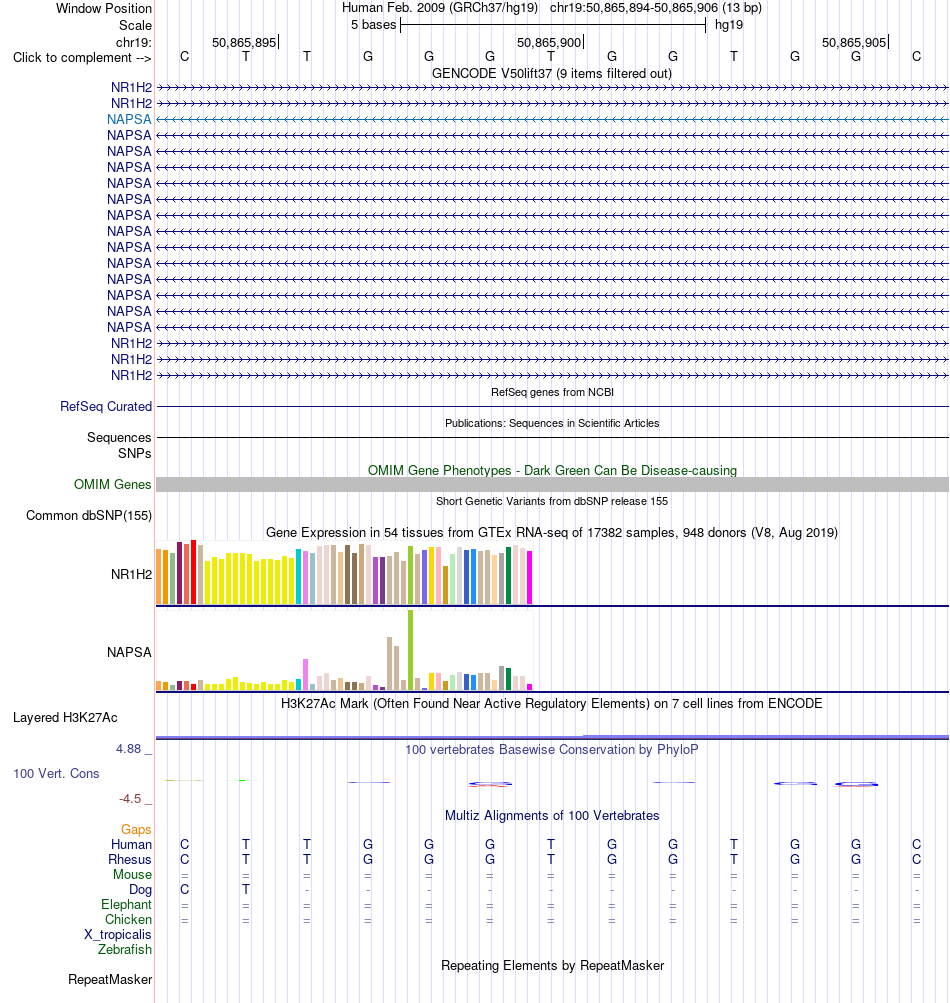Click the Rhesus alignment row label
The image size is (950, 1003).
coord(130,860)
